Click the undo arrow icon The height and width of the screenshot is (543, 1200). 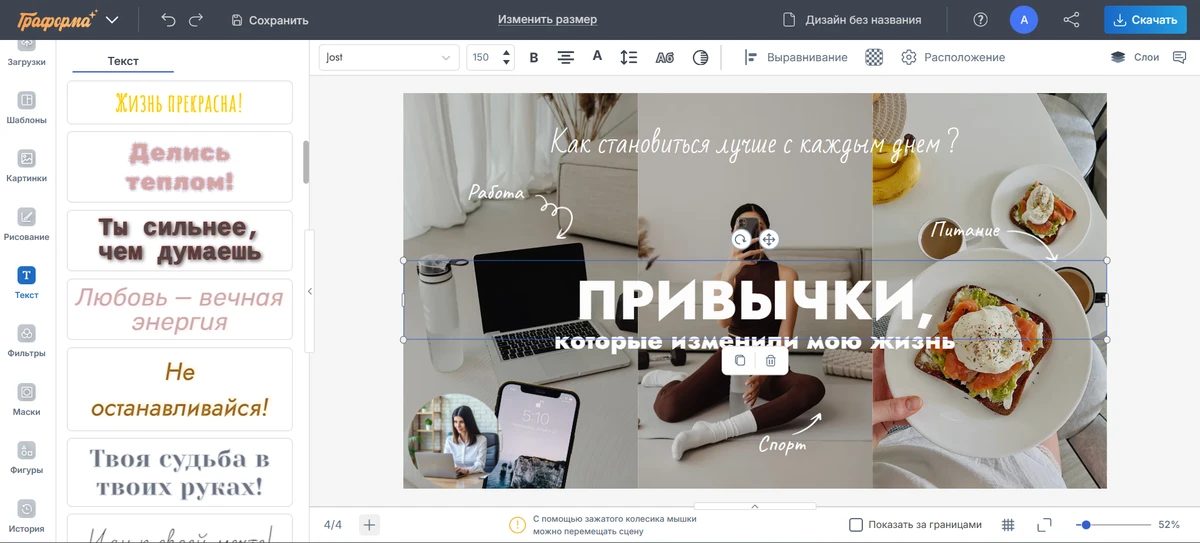tap(168, 20)
